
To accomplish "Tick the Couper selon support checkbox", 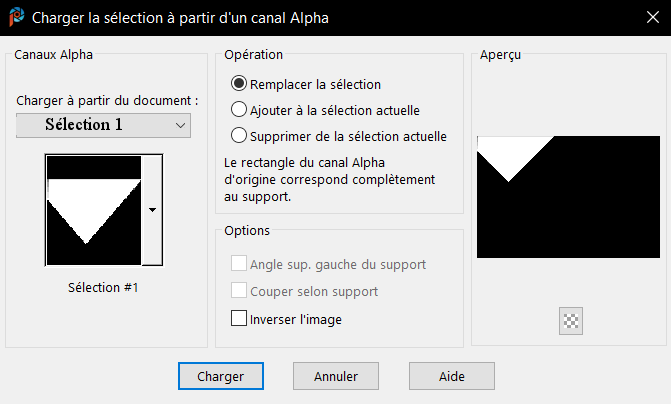I will pyautogui.click(x=239, y=291).
